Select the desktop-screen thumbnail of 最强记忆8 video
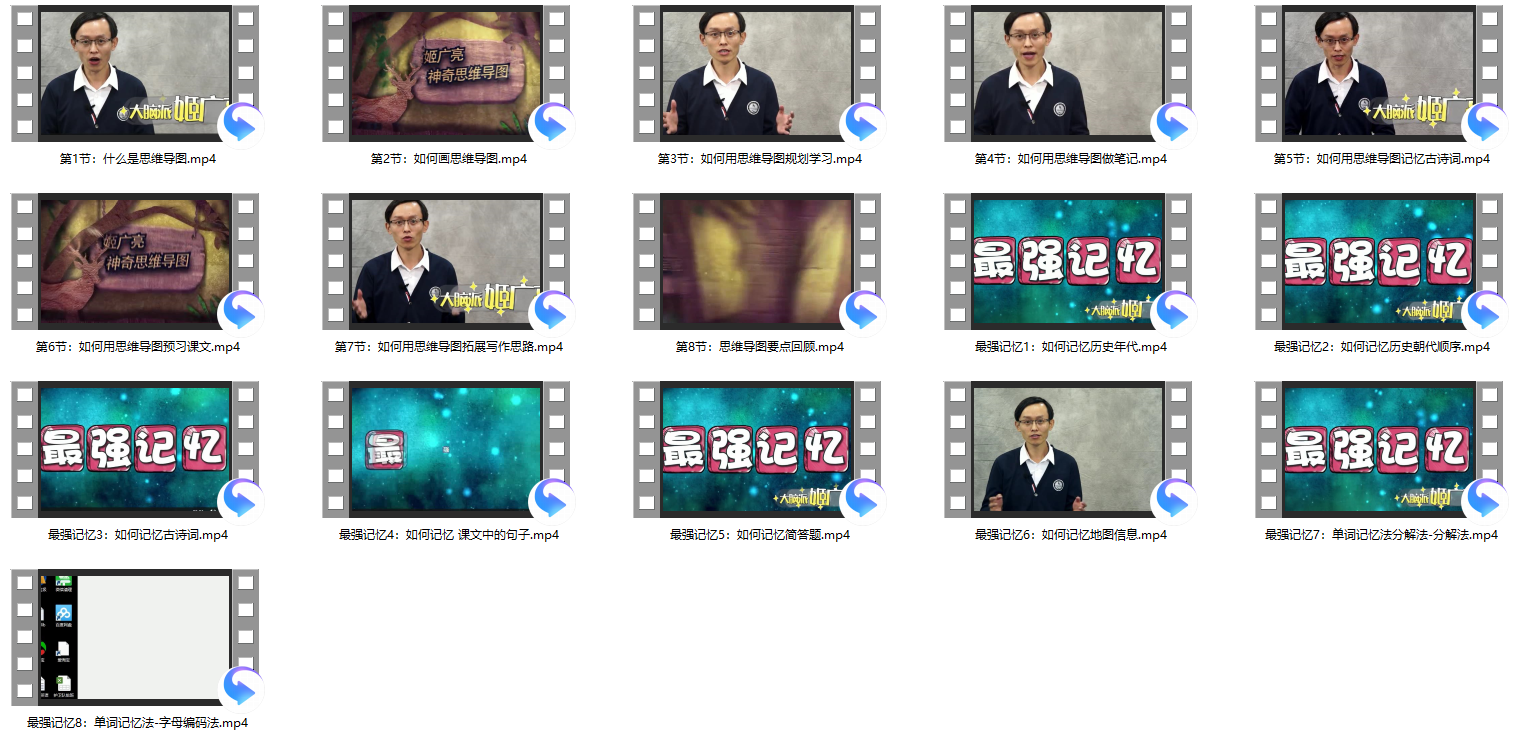Viewport: 1517px width, 734px height. (x=136, y=636)
